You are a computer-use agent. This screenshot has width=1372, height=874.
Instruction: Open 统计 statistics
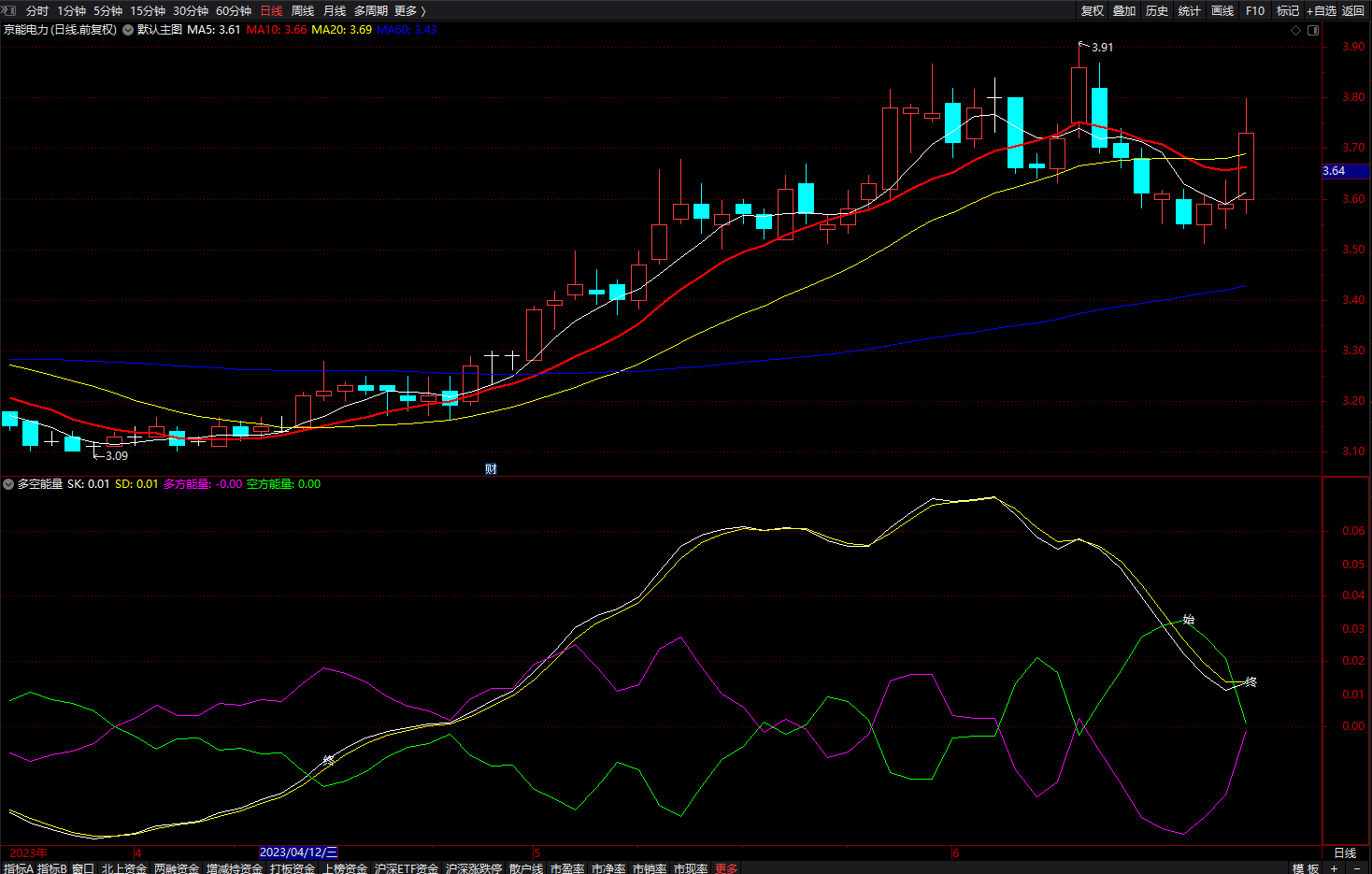click(1190, 11)
